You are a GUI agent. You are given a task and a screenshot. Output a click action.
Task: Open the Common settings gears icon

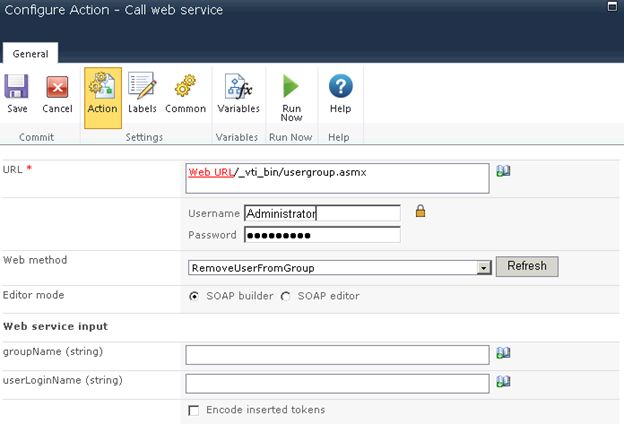(x=185, y=85)
